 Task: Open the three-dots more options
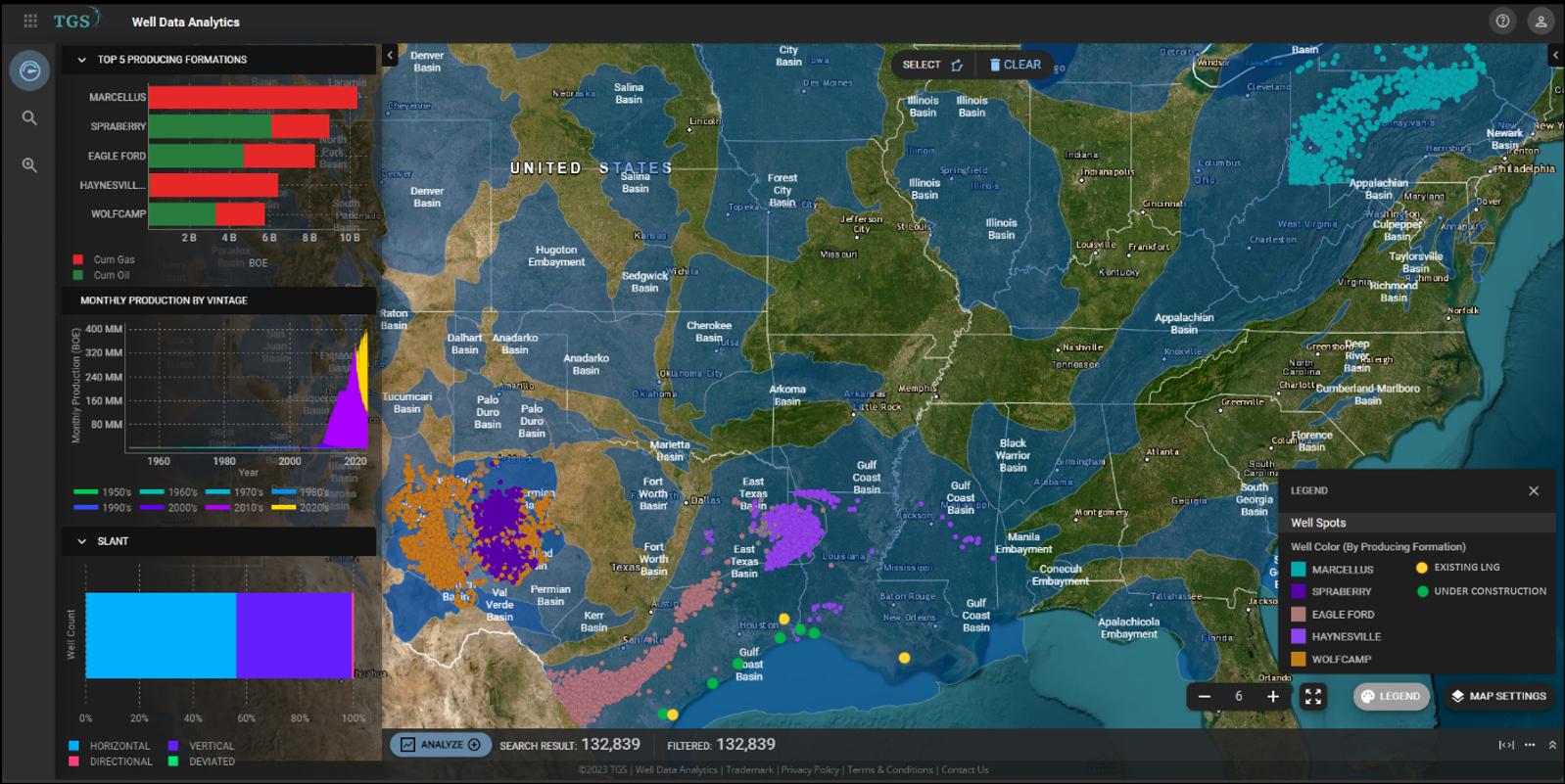pos(1530,745)
